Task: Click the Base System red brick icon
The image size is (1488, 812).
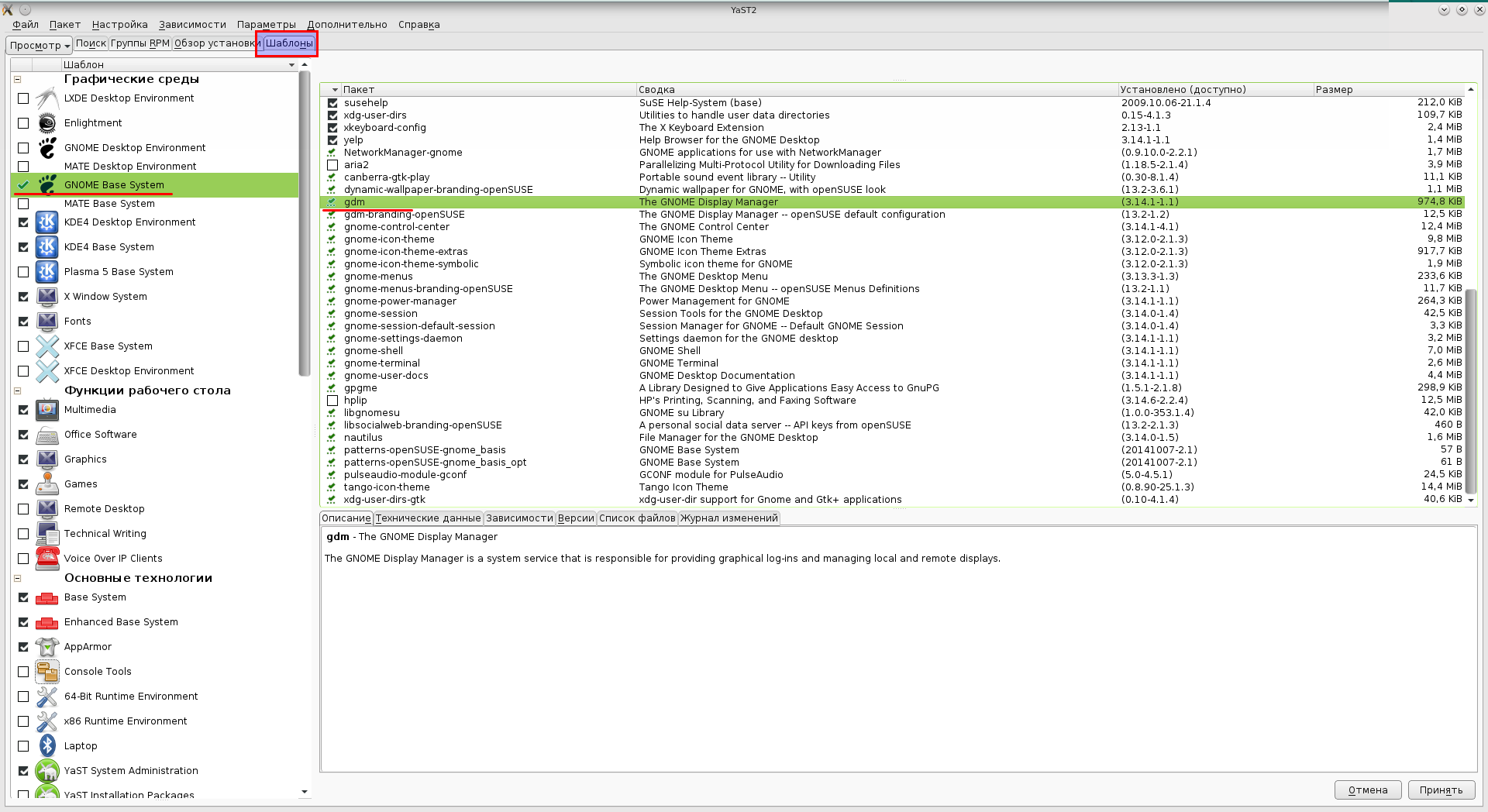Action: [x=47, y=597]
